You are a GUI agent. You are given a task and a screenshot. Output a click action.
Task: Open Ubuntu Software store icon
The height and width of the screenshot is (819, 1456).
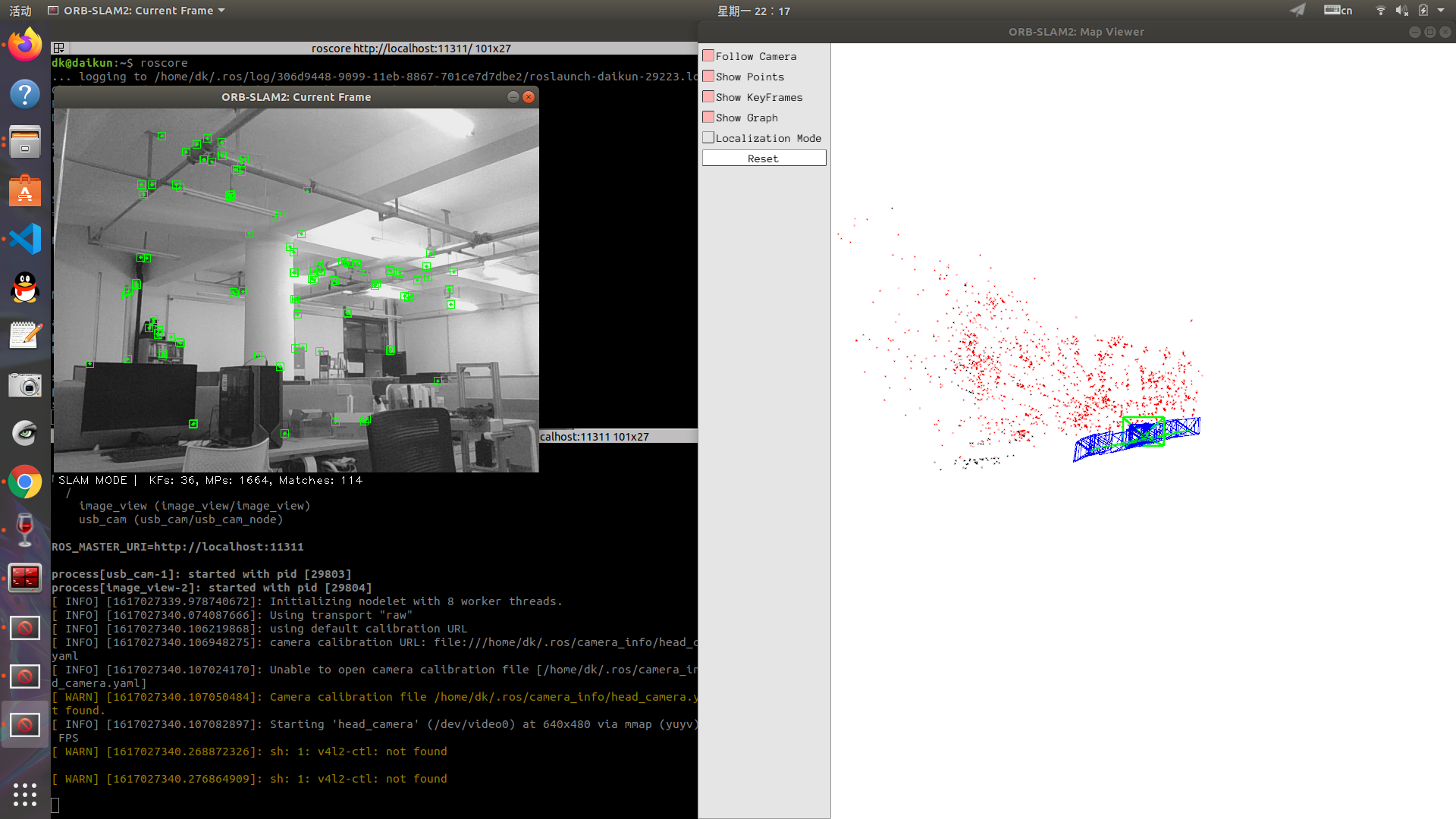coord(25,191)
